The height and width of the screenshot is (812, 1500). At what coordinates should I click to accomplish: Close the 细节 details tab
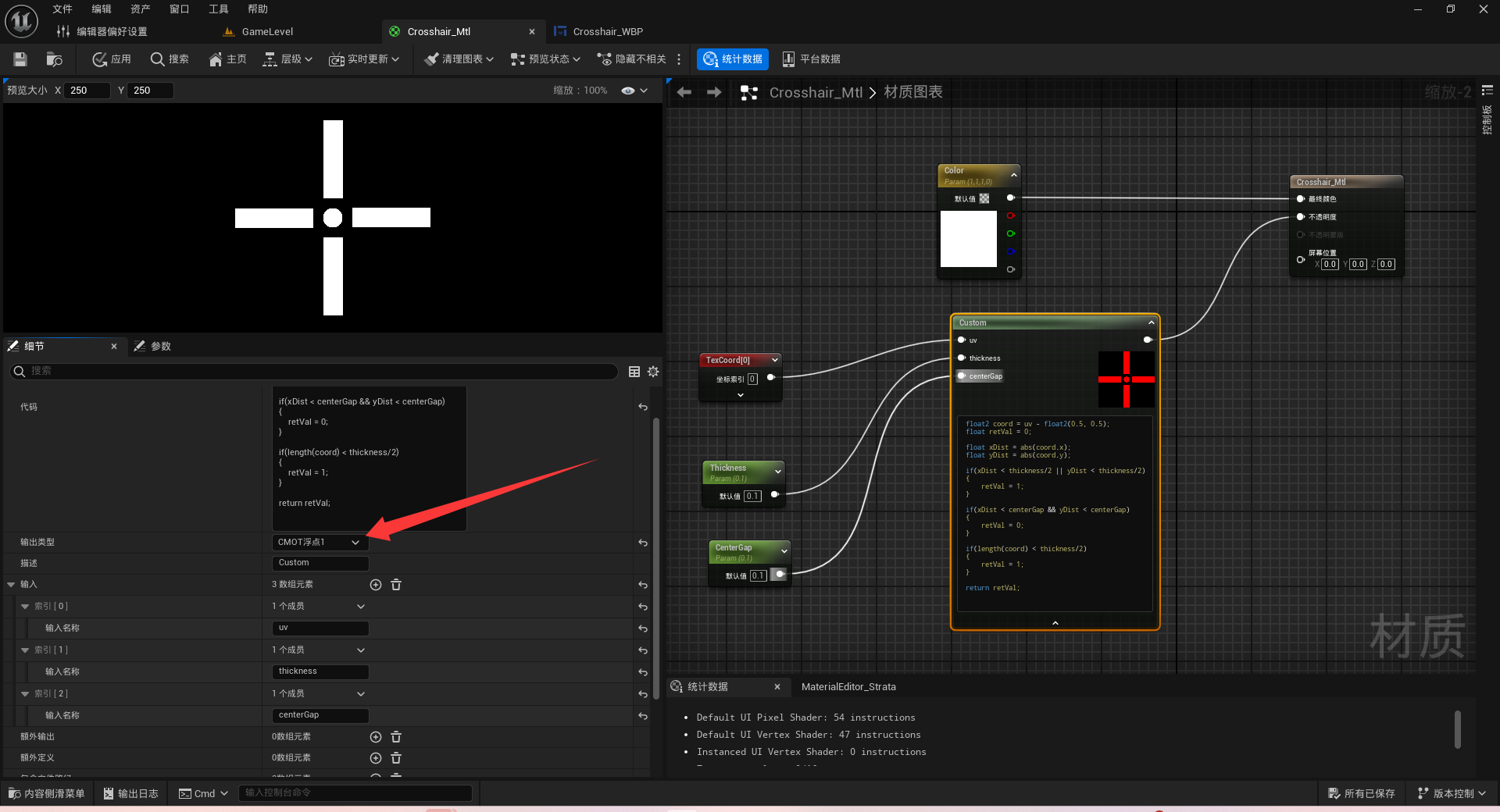[114, 346]
